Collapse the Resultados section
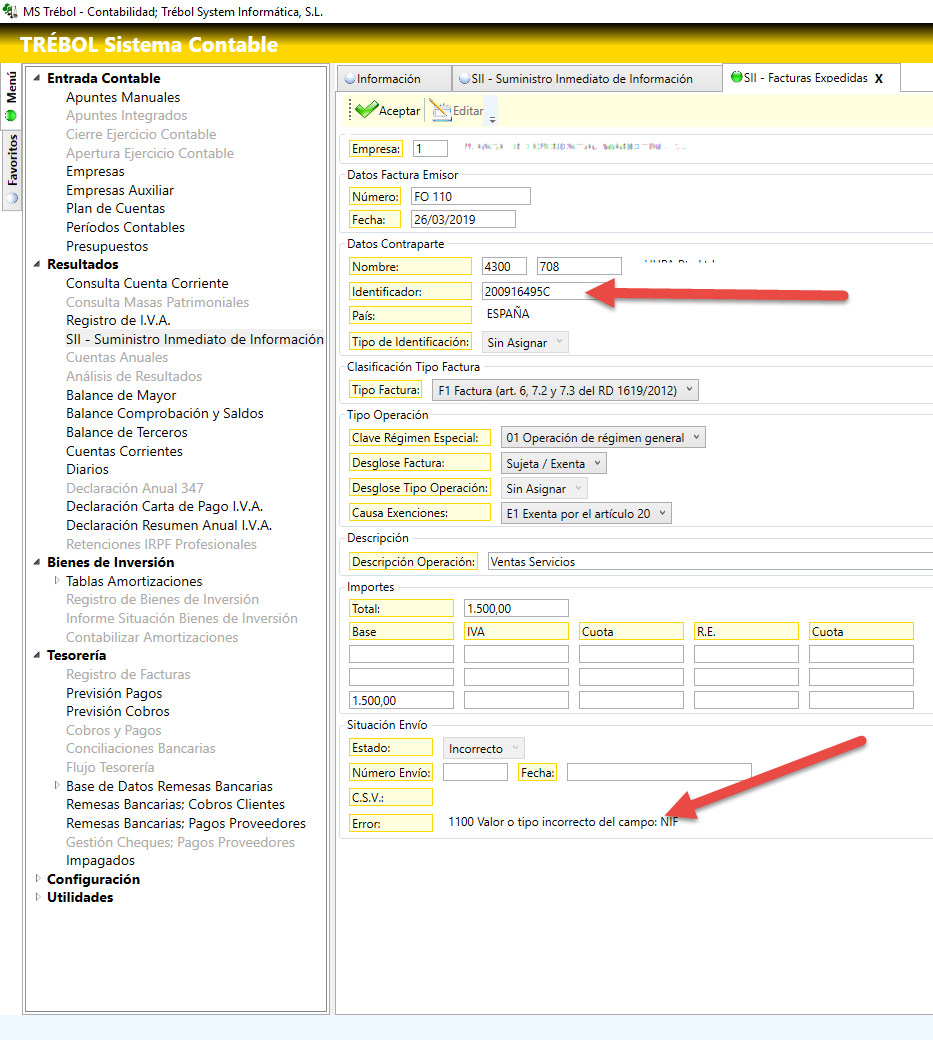Viewport: 933px width, 1040px height. pos(37,264)
